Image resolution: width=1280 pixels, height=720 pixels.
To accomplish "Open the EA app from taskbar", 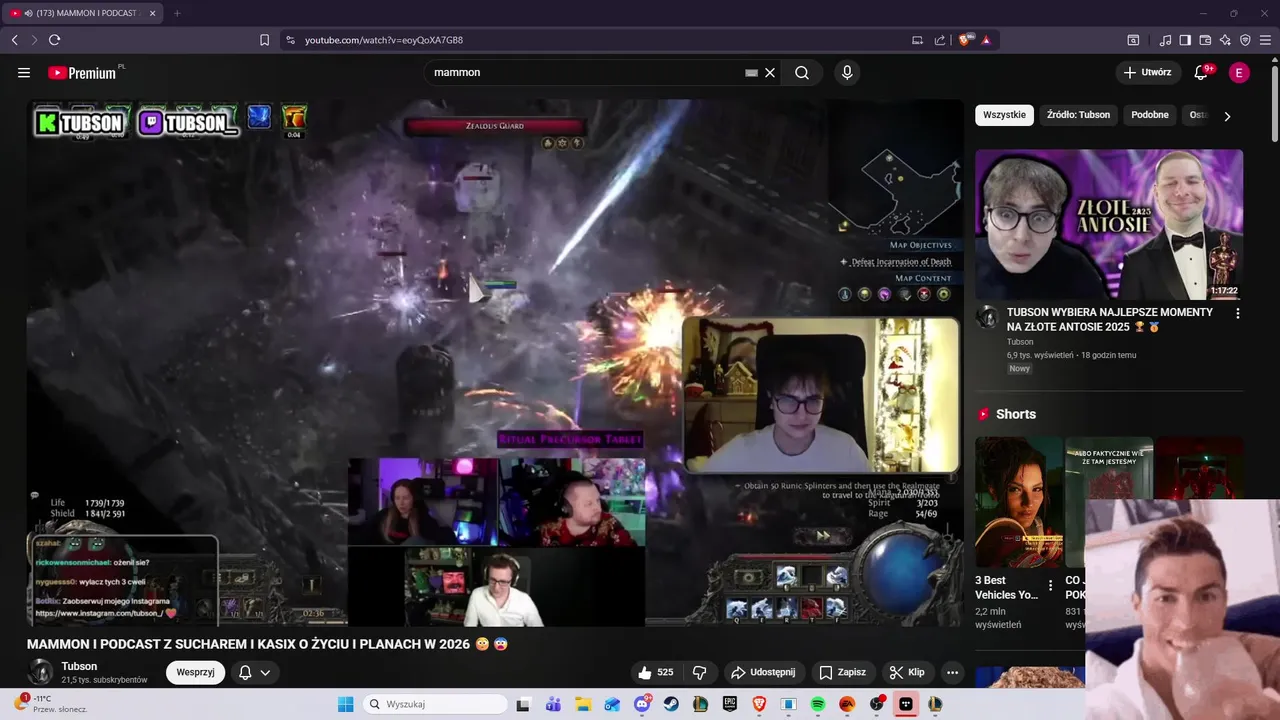I will point(847,704).
